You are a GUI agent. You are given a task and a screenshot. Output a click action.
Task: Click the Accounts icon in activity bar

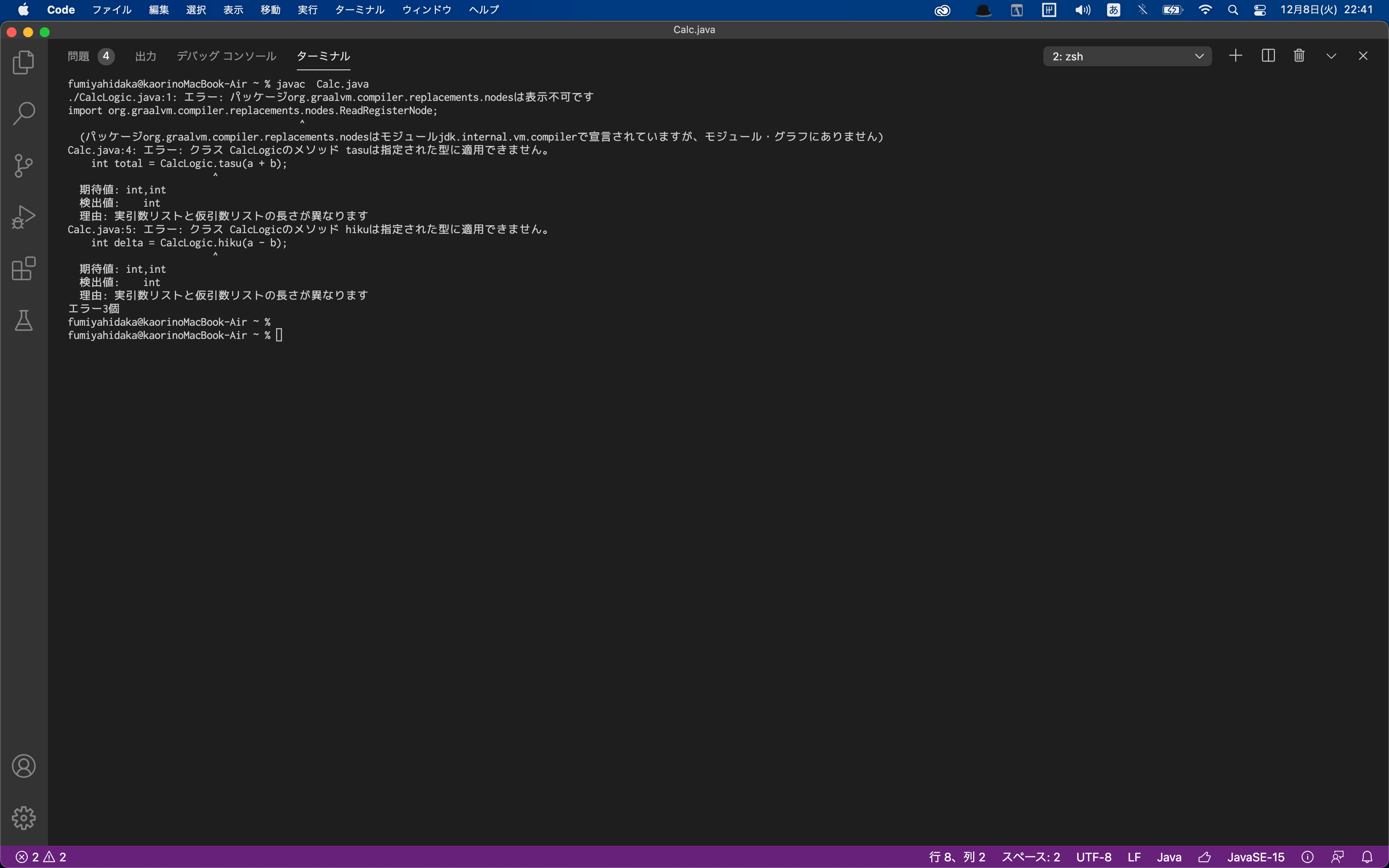(x=24, y=766)
